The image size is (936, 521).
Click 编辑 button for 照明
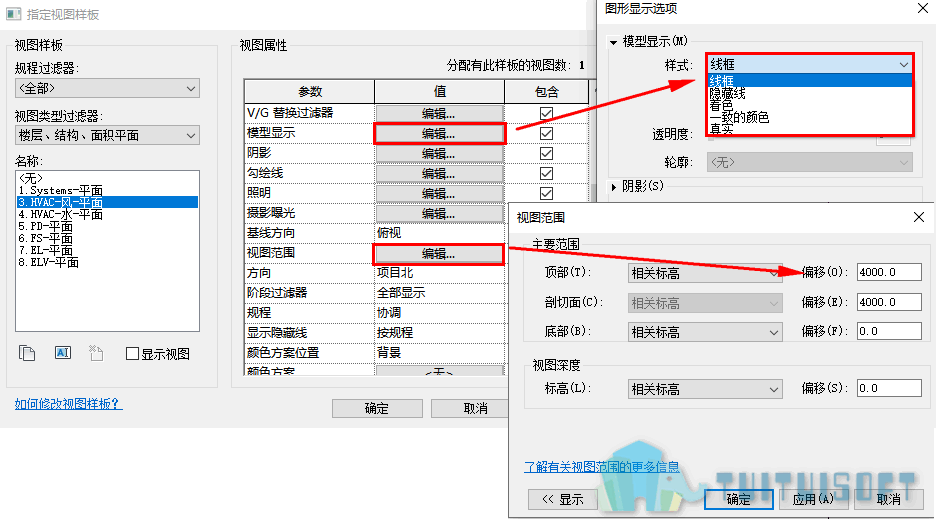439,193
